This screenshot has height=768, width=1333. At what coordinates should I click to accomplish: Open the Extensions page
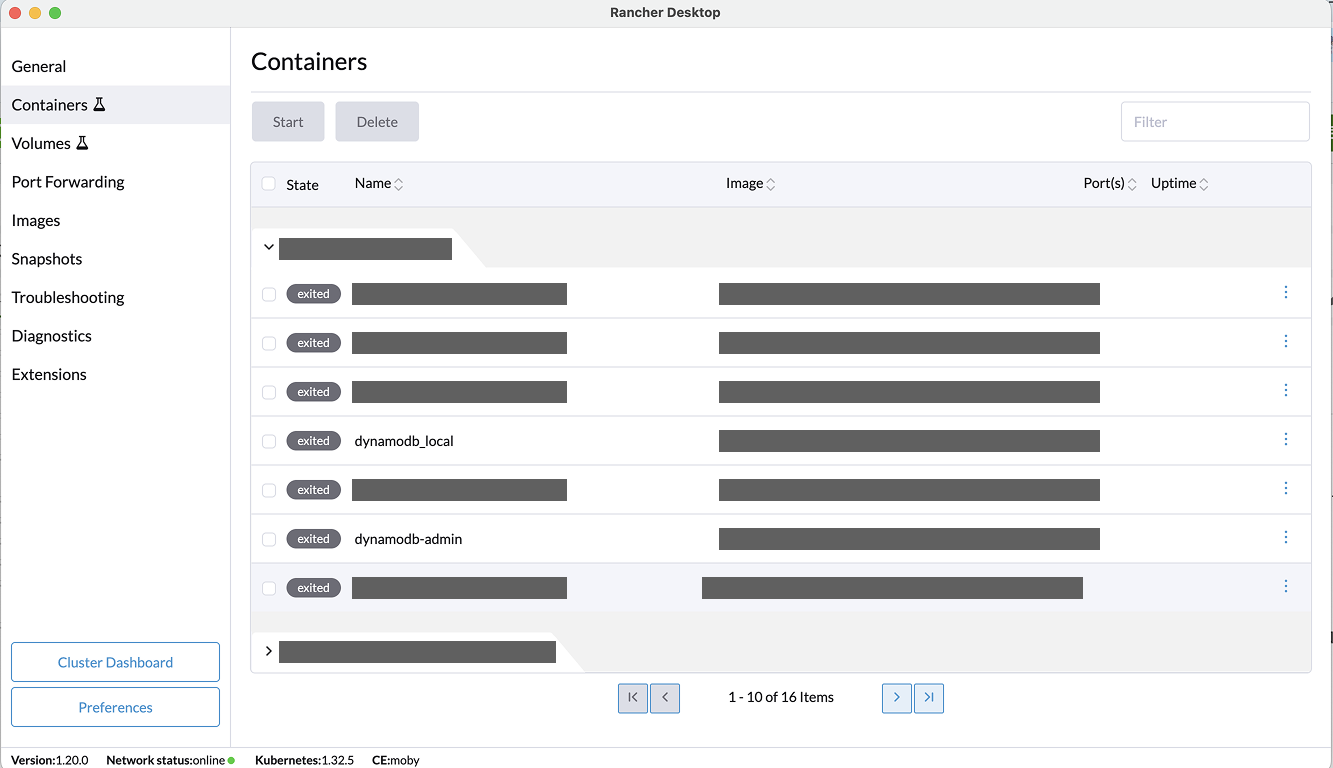pos(115,374)
